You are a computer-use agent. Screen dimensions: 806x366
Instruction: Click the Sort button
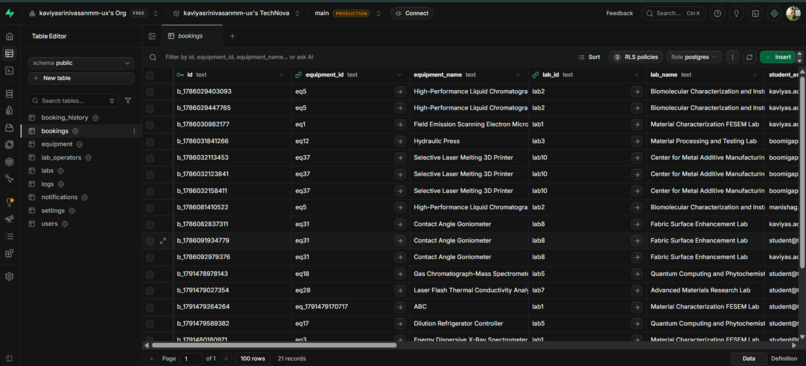point(589,57)
